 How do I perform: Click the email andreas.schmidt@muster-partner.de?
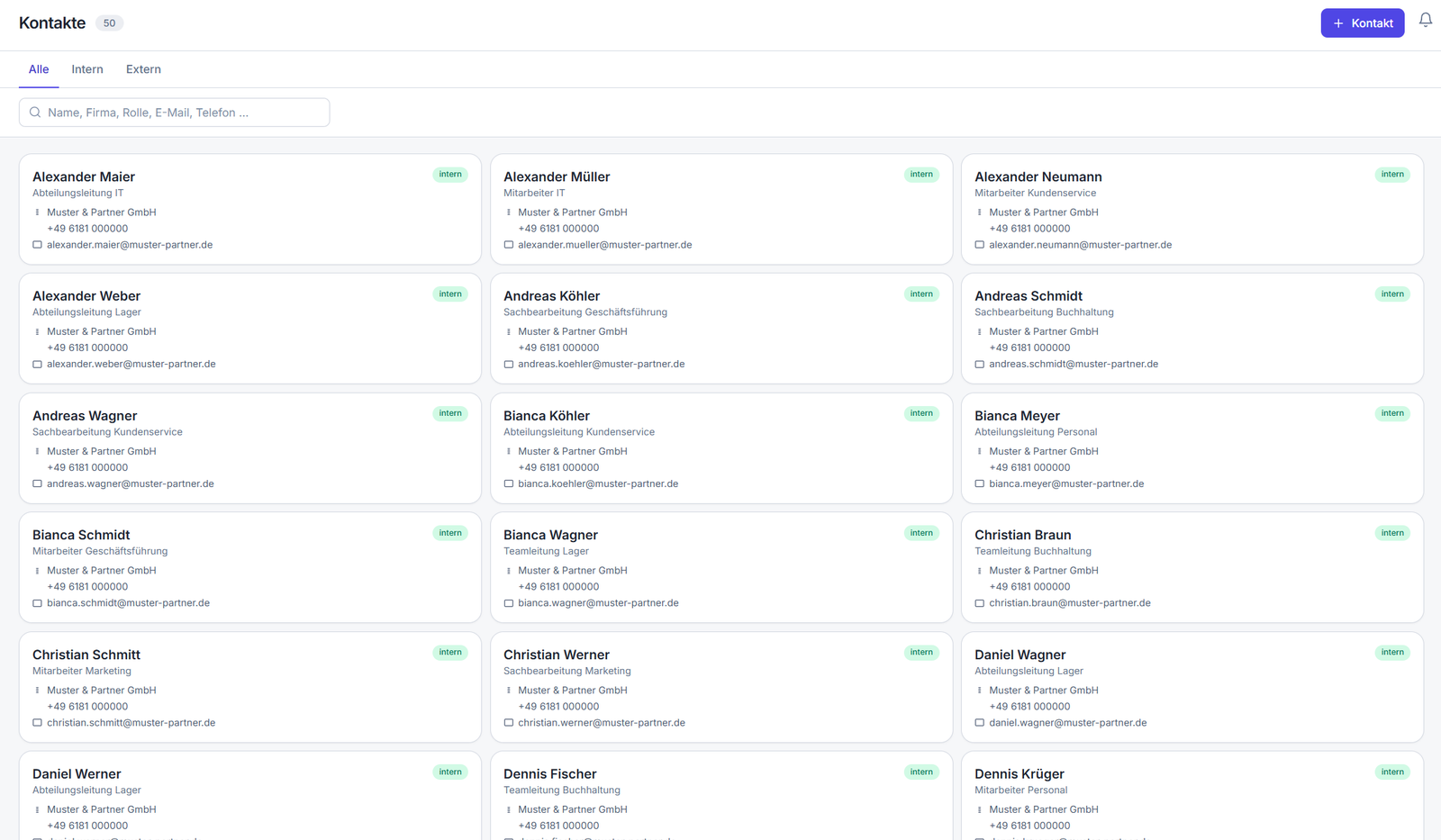click(x=1074, y=365)
